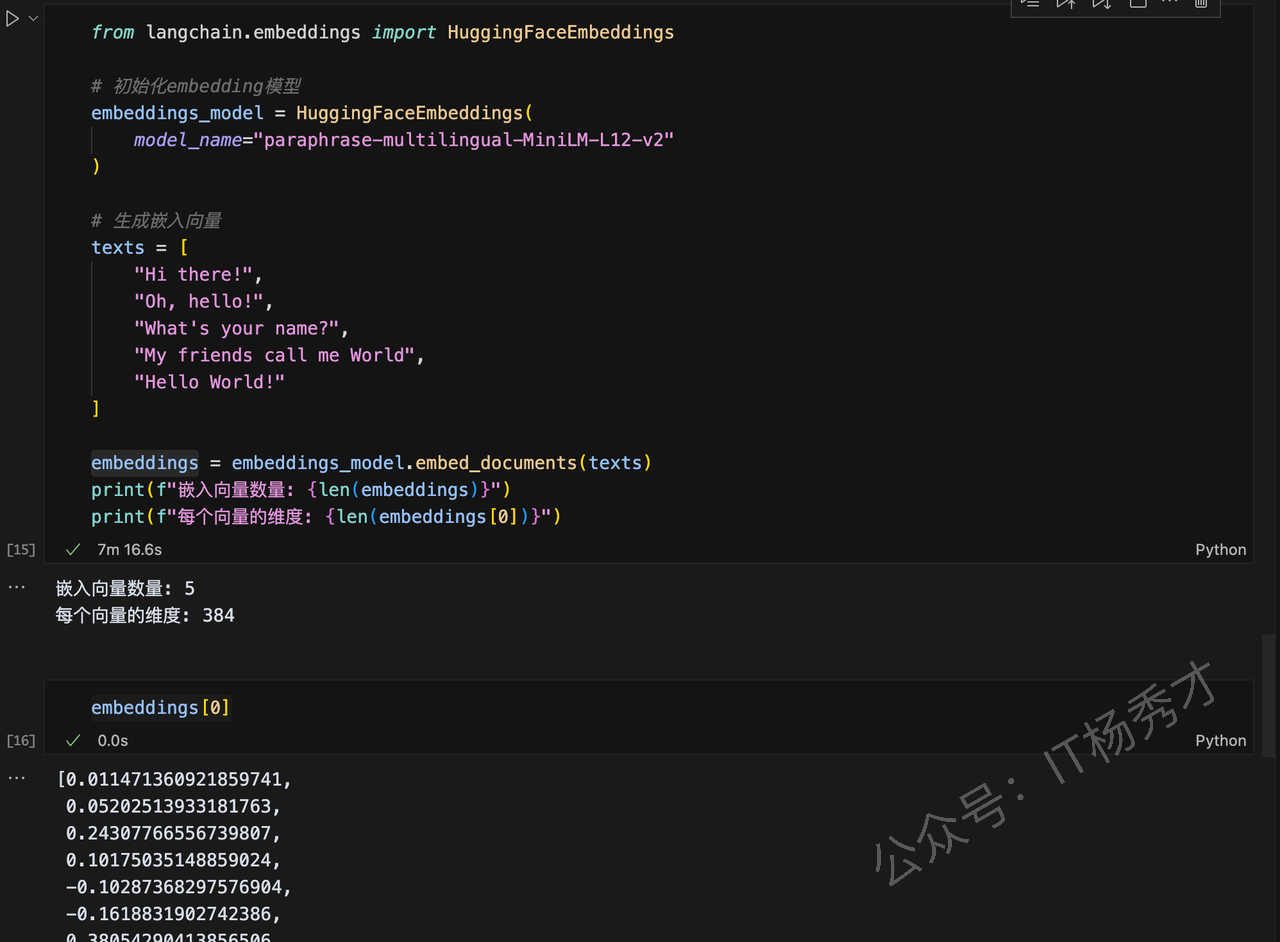The width and height of the screenshot is (1280, 942).
Task: Click the embeddings_model = HuggingFaceEmbeddings( line
Action: 312,113
